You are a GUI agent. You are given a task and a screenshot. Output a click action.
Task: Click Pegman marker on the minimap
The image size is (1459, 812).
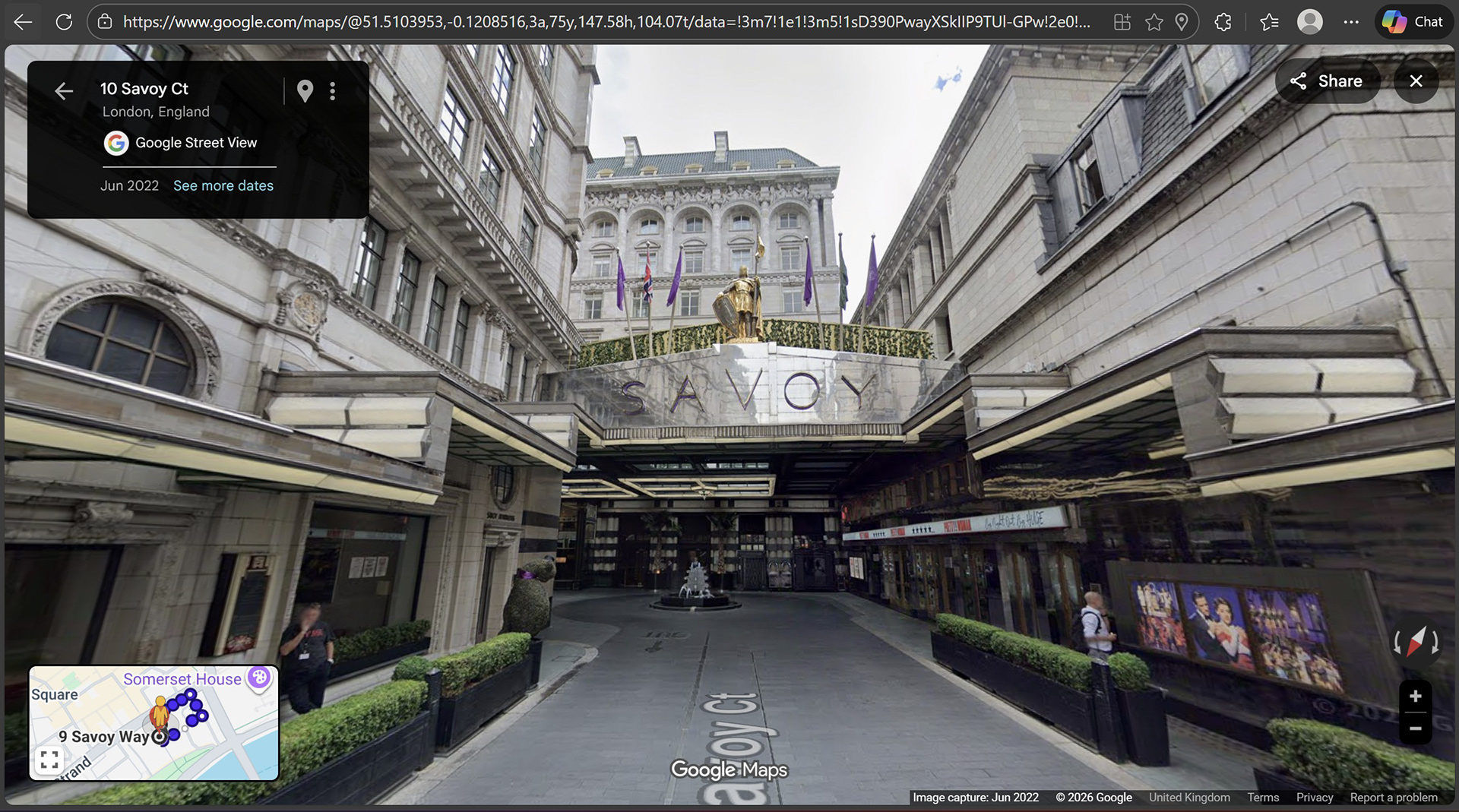pyautogui.click(x=160, y=714)
